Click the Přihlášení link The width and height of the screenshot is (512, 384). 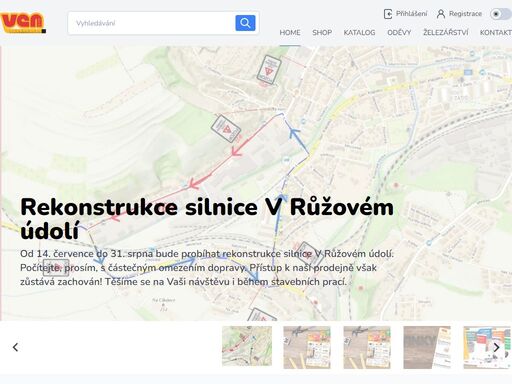pos(411,14)
